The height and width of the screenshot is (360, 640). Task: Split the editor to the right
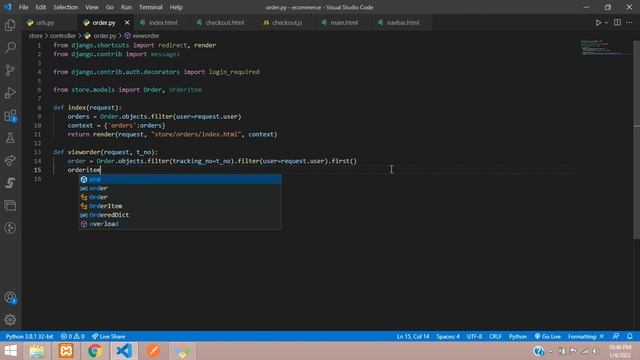click(x=617, y=22)
